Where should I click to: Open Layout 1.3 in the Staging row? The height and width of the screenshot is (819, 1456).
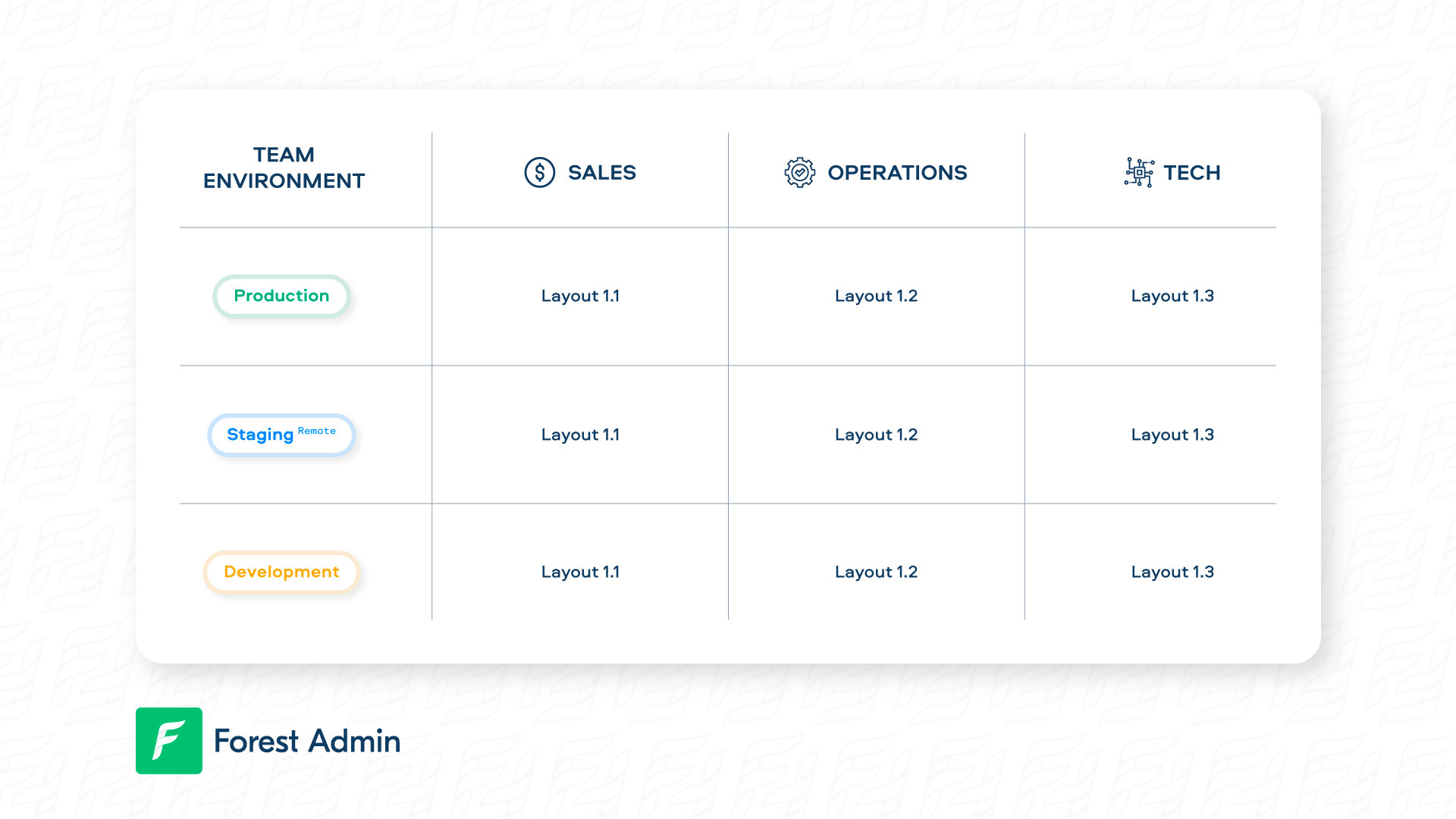coord(1172,435)
